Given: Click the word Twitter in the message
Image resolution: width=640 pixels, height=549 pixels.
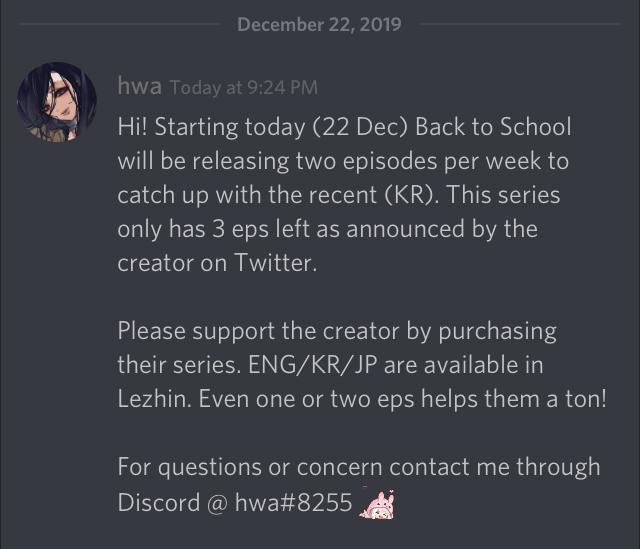Looking at the screenshot, I should click(x=276, y=262).
